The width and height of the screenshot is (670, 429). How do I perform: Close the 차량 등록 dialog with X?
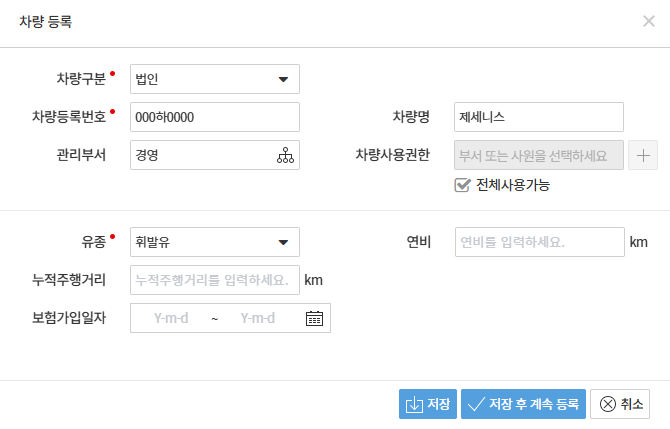tap(649, 21)
